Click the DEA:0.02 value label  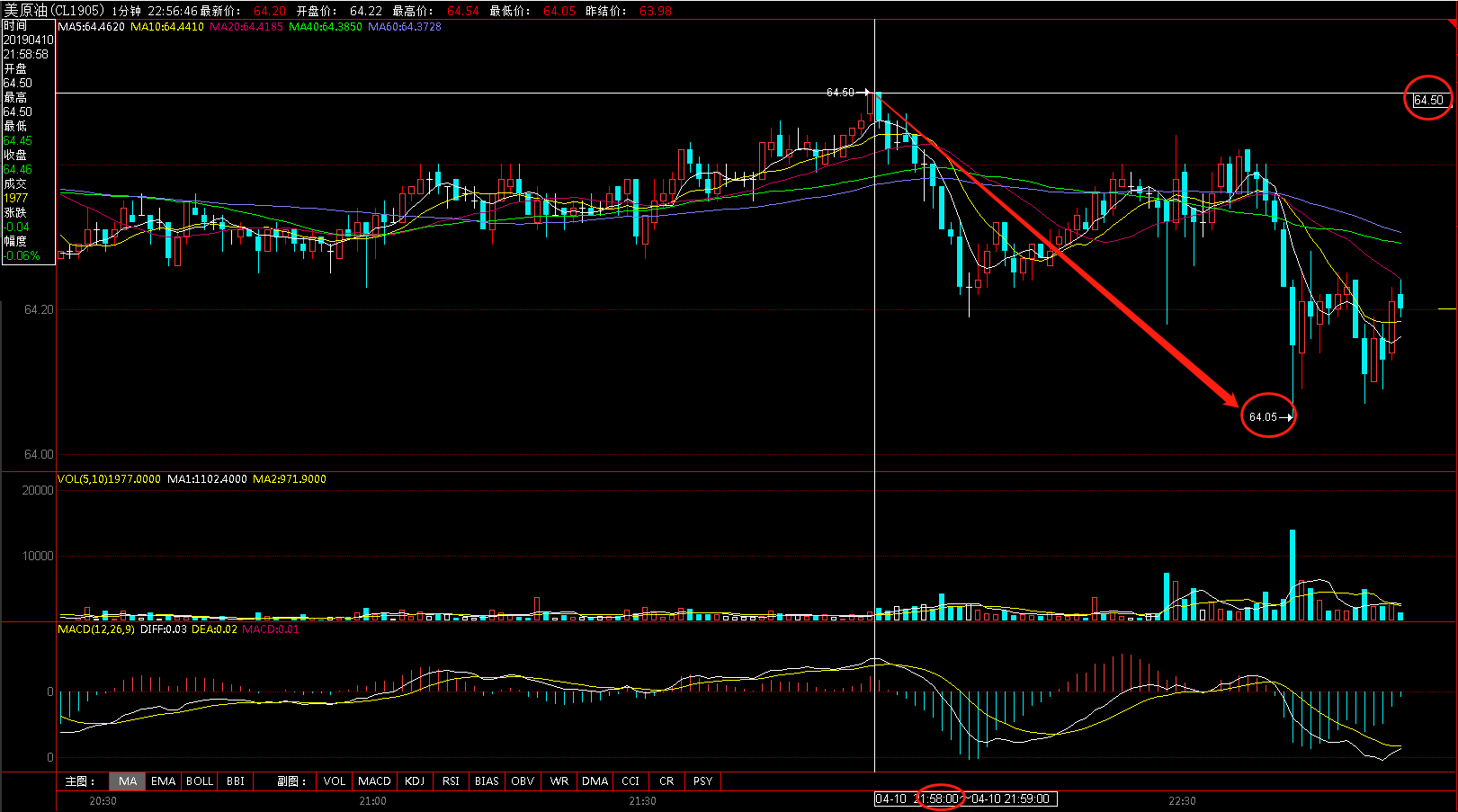click(x=215, y=629)
